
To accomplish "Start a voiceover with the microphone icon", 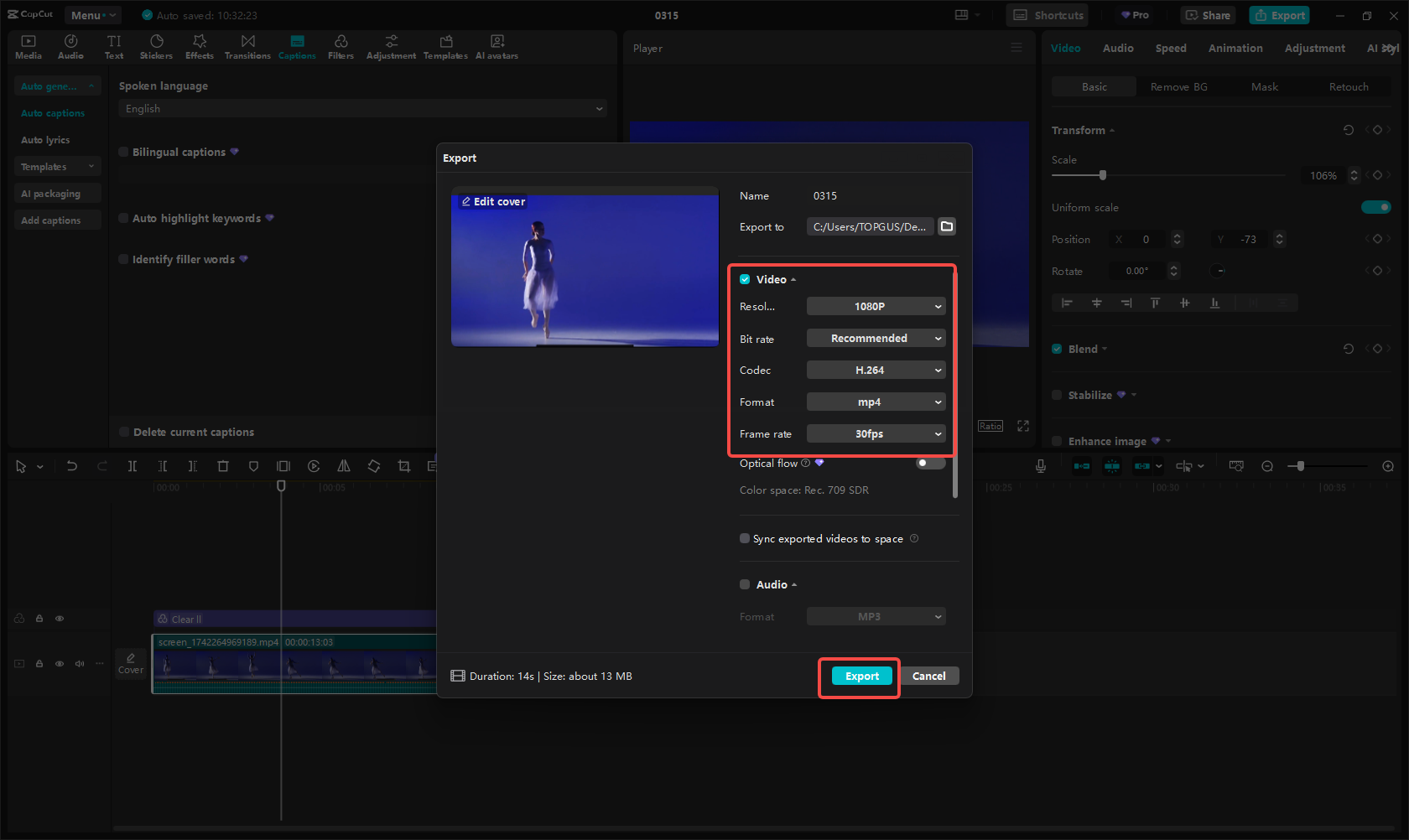I will tap(1040, 466).
